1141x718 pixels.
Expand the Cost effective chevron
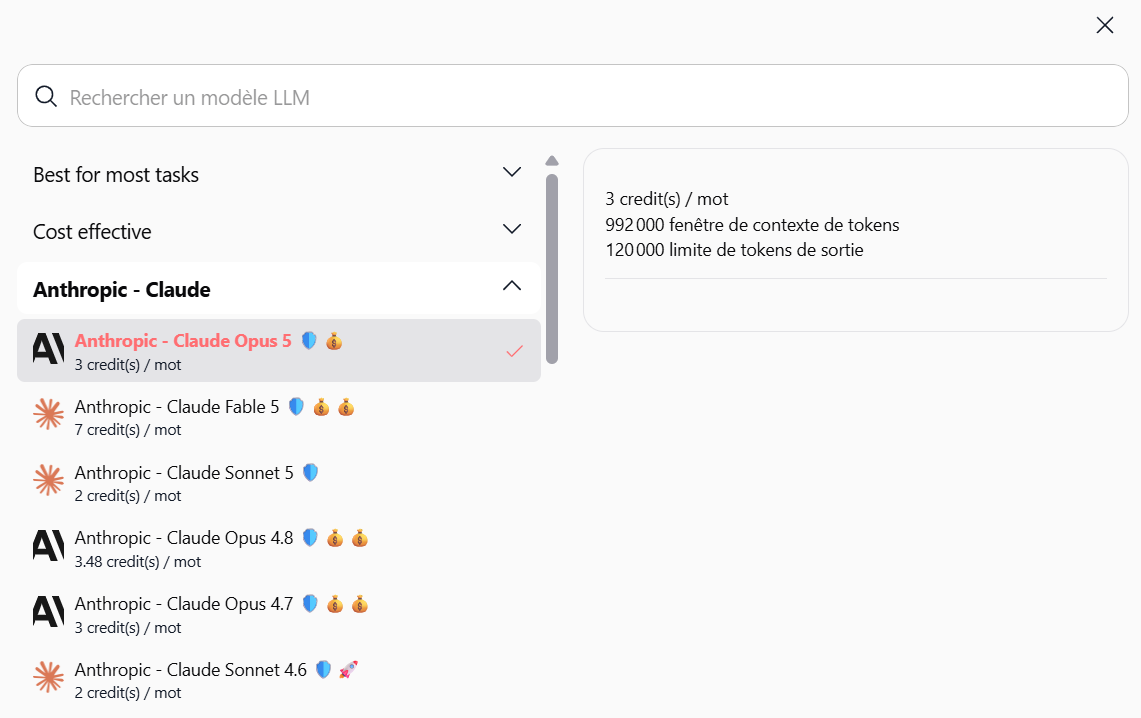[x=512, y=229]
